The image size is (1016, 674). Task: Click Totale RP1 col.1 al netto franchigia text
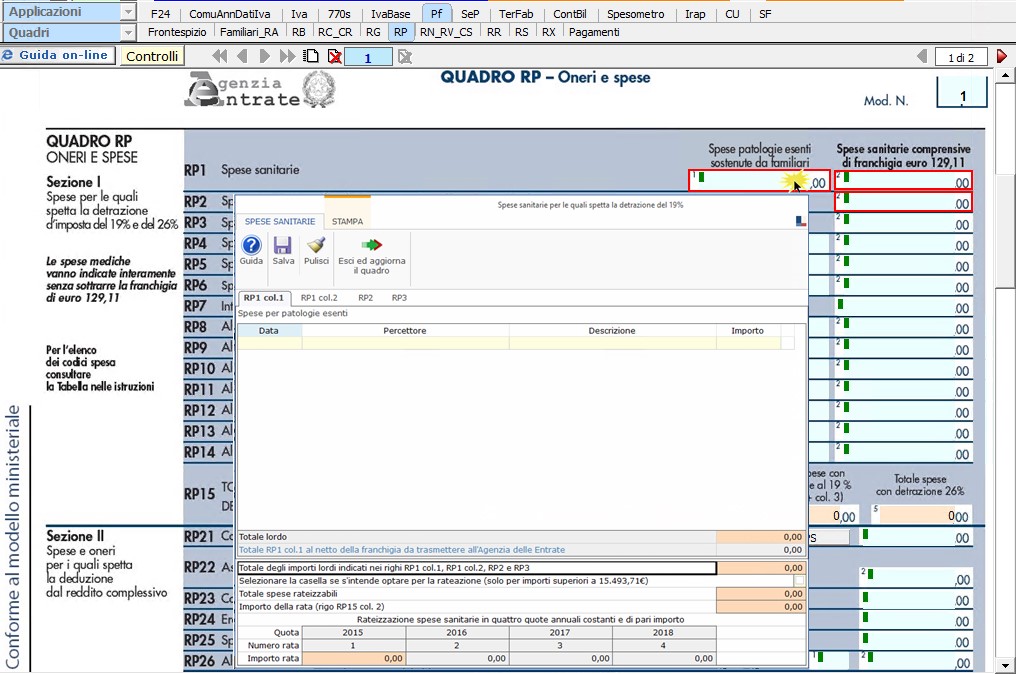(402, 550)
